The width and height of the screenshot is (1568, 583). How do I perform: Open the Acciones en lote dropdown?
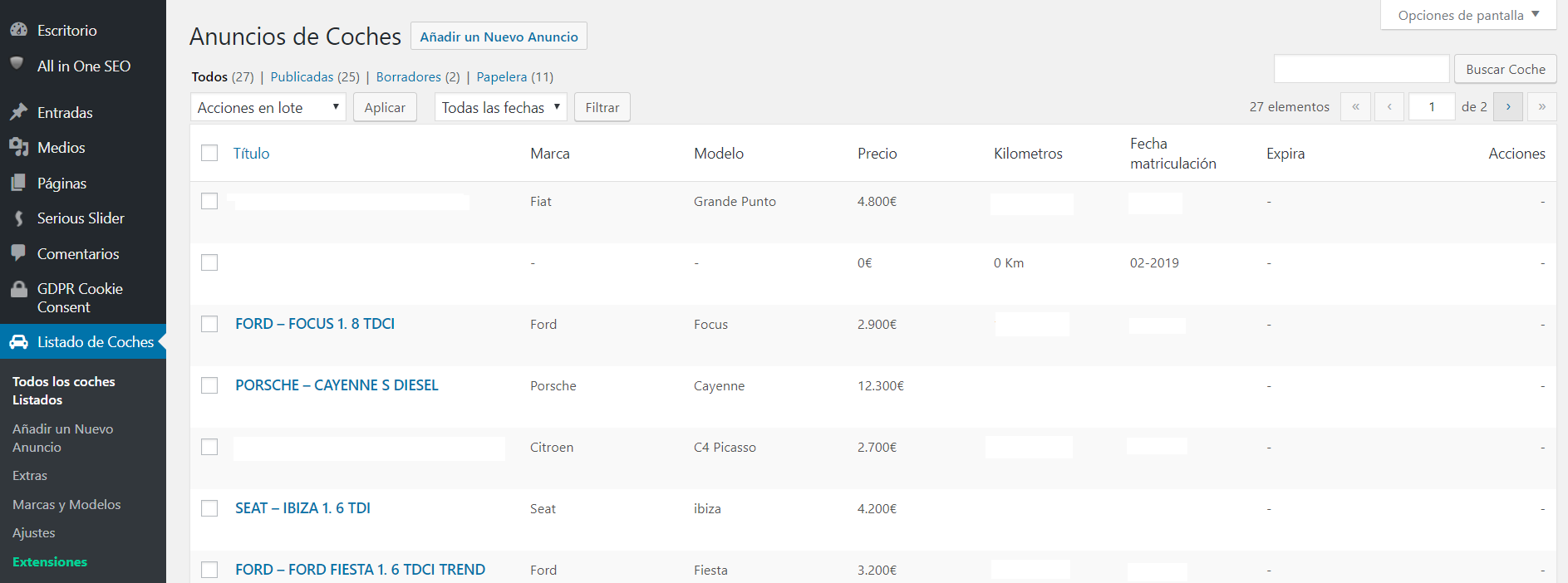268,107
